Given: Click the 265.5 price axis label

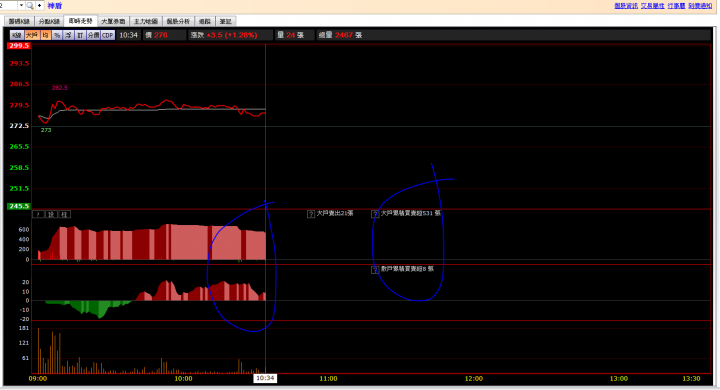Looking at the screenshot, I should pyautogui.click(x=19, y=147).
